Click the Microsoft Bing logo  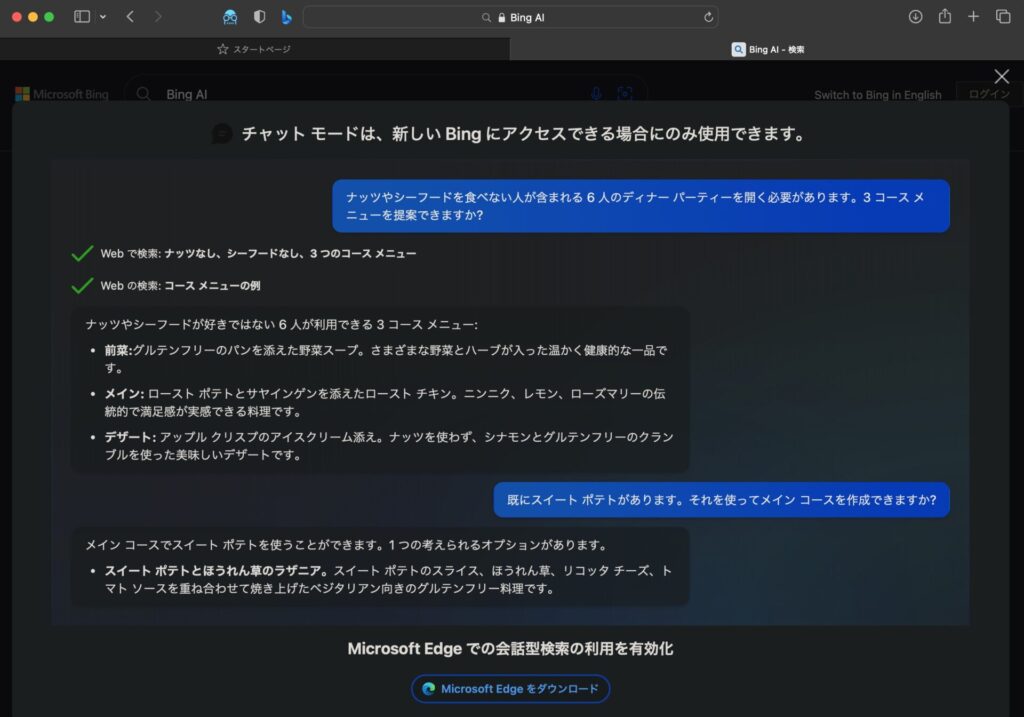(62, 94)
